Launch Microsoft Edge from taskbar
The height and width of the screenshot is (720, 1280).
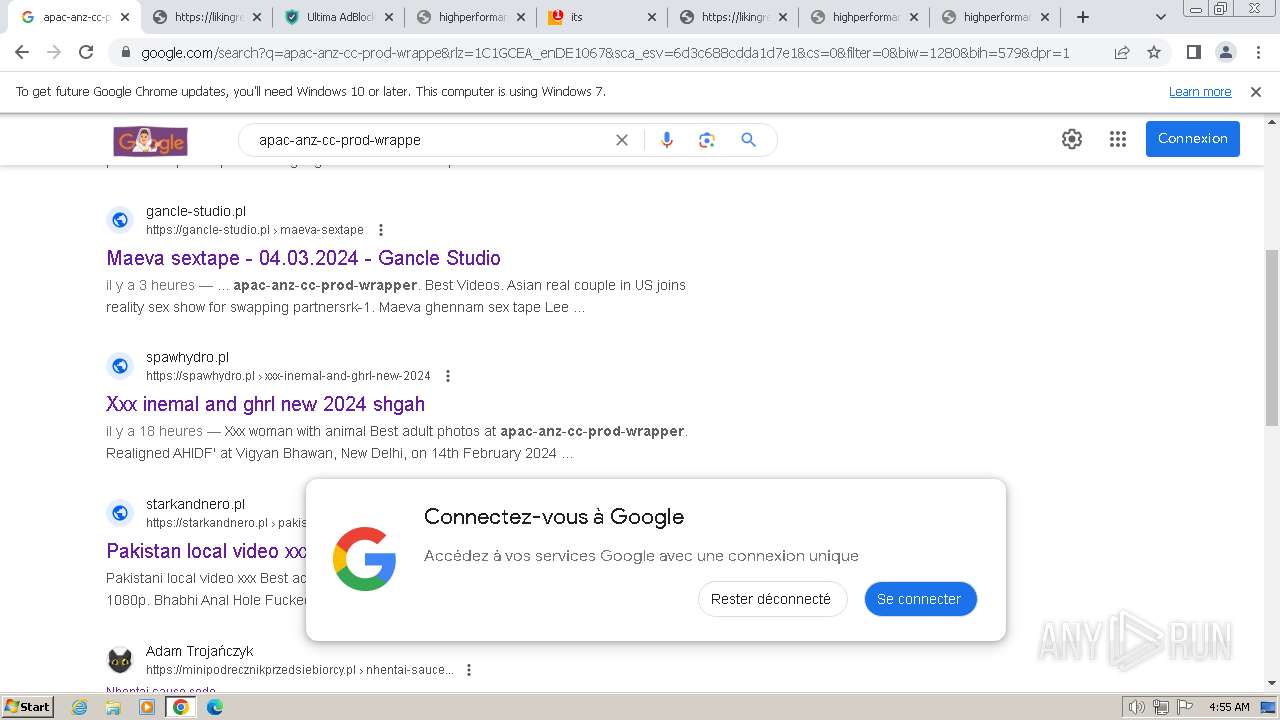(215, 707)
